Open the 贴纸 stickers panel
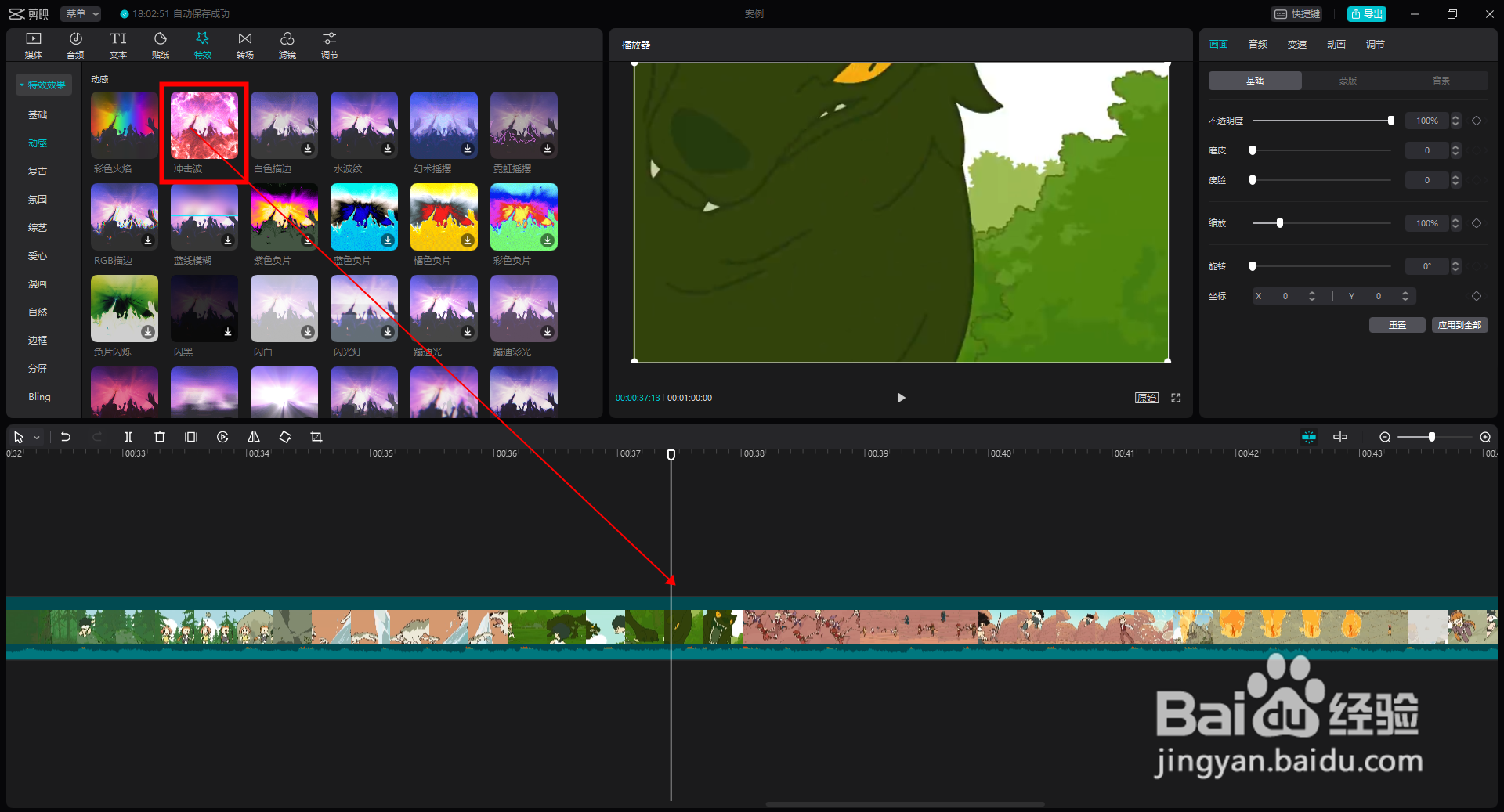Viewport: 1504px width, 812px height. (x=161, y=45)
